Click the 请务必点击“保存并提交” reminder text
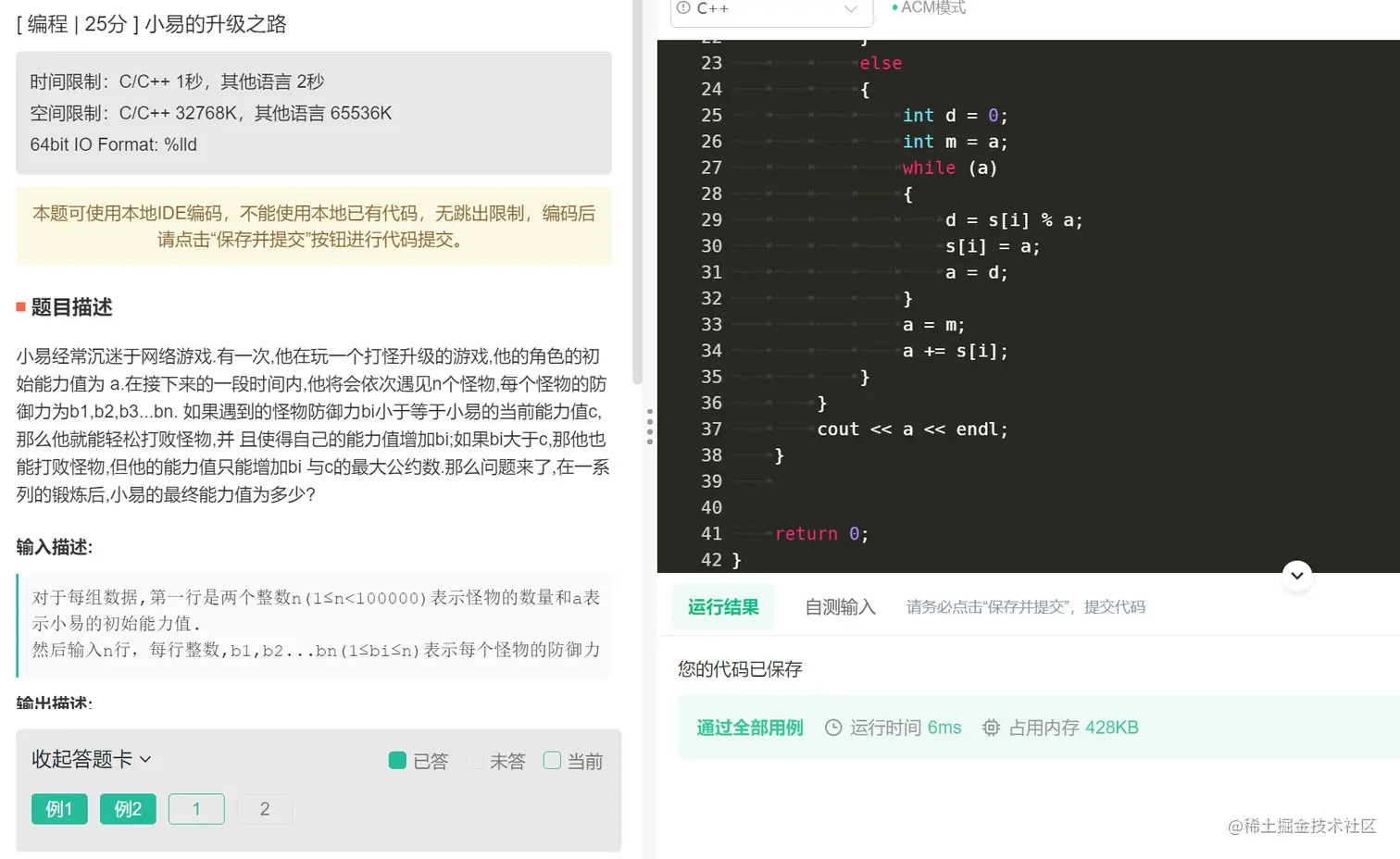 (x=1026, y=607)
